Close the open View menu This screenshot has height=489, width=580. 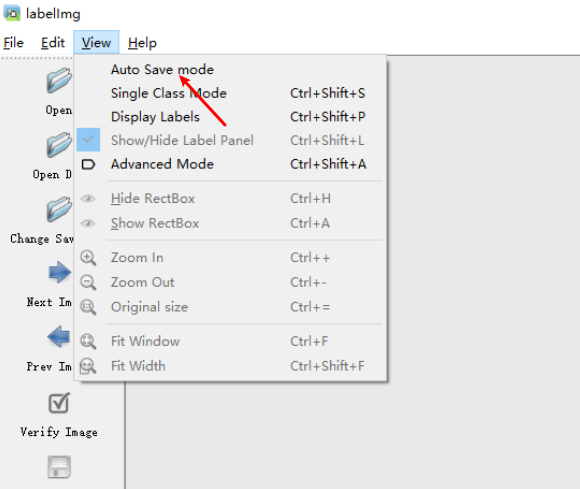96,43
